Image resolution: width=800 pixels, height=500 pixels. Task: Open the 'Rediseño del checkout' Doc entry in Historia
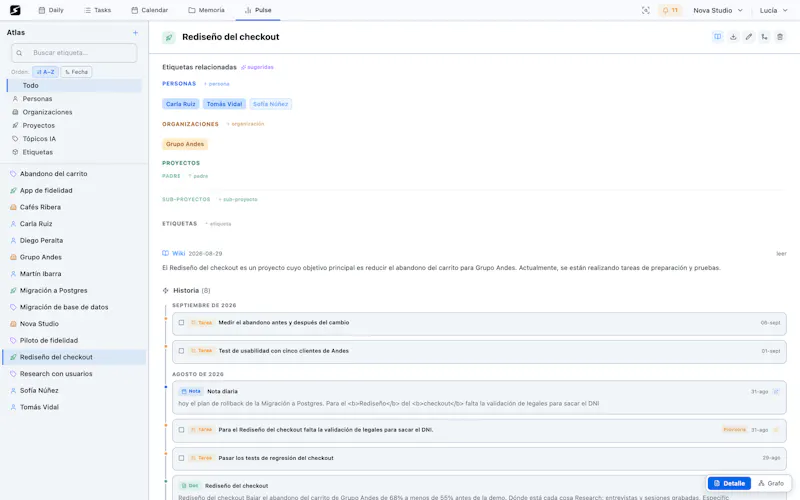(479, 489)
